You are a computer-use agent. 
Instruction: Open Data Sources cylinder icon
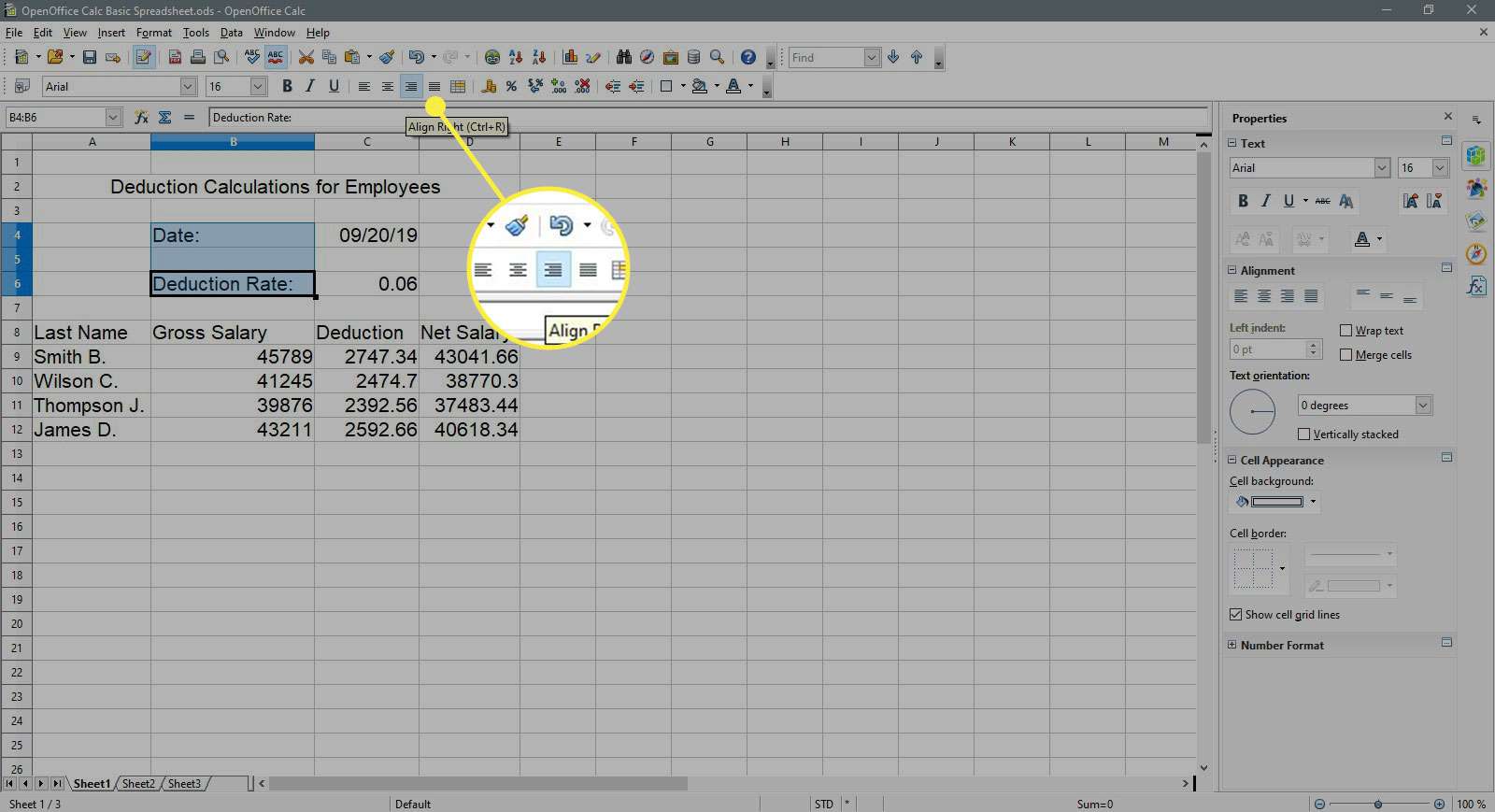pos(694,57)
